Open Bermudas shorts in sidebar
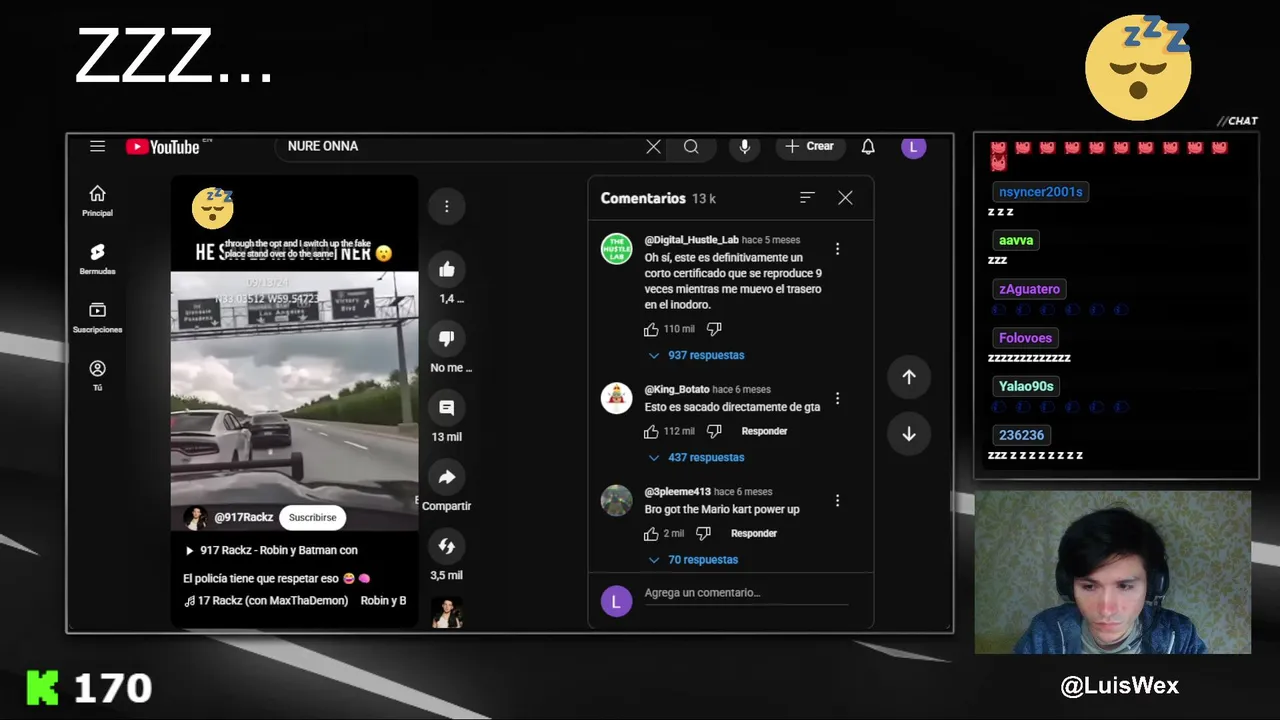Screen dimensions: 1280x720 [97, 259]
